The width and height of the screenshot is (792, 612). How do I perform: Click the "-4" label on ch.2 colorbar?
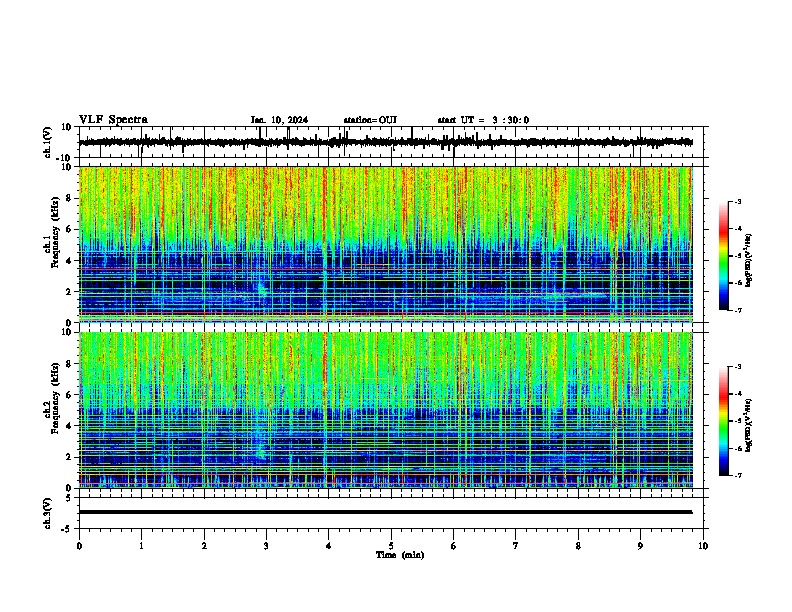[x=737, y=394]
